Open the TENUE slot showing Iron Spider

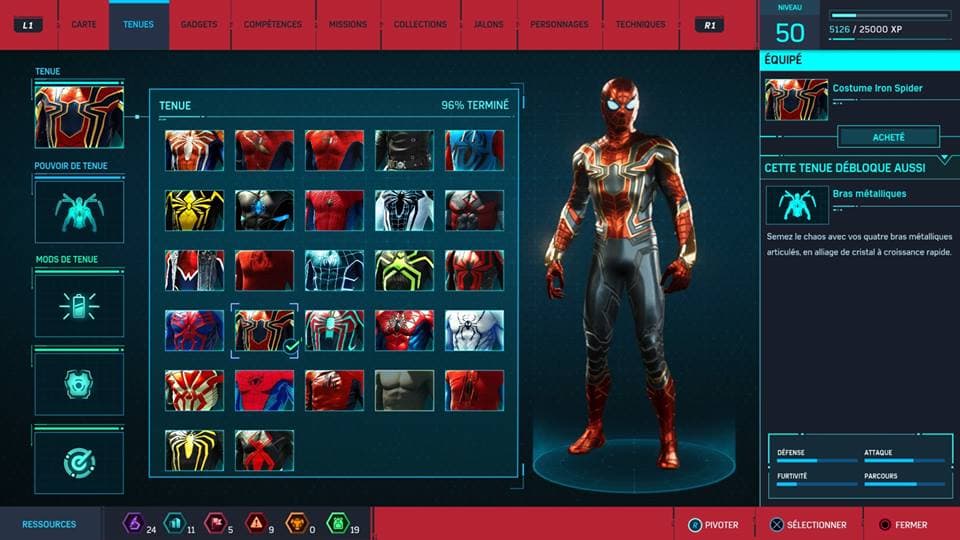coord(79,117)
